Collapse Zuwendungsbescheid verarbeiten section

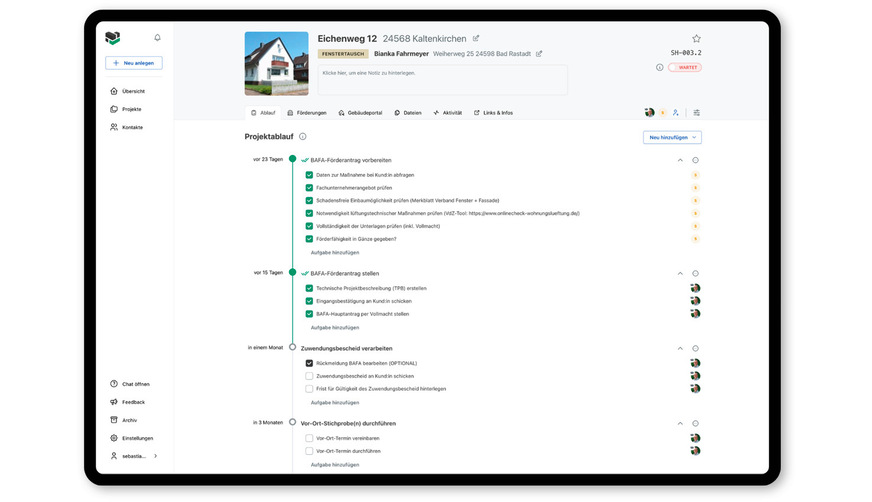680,349
